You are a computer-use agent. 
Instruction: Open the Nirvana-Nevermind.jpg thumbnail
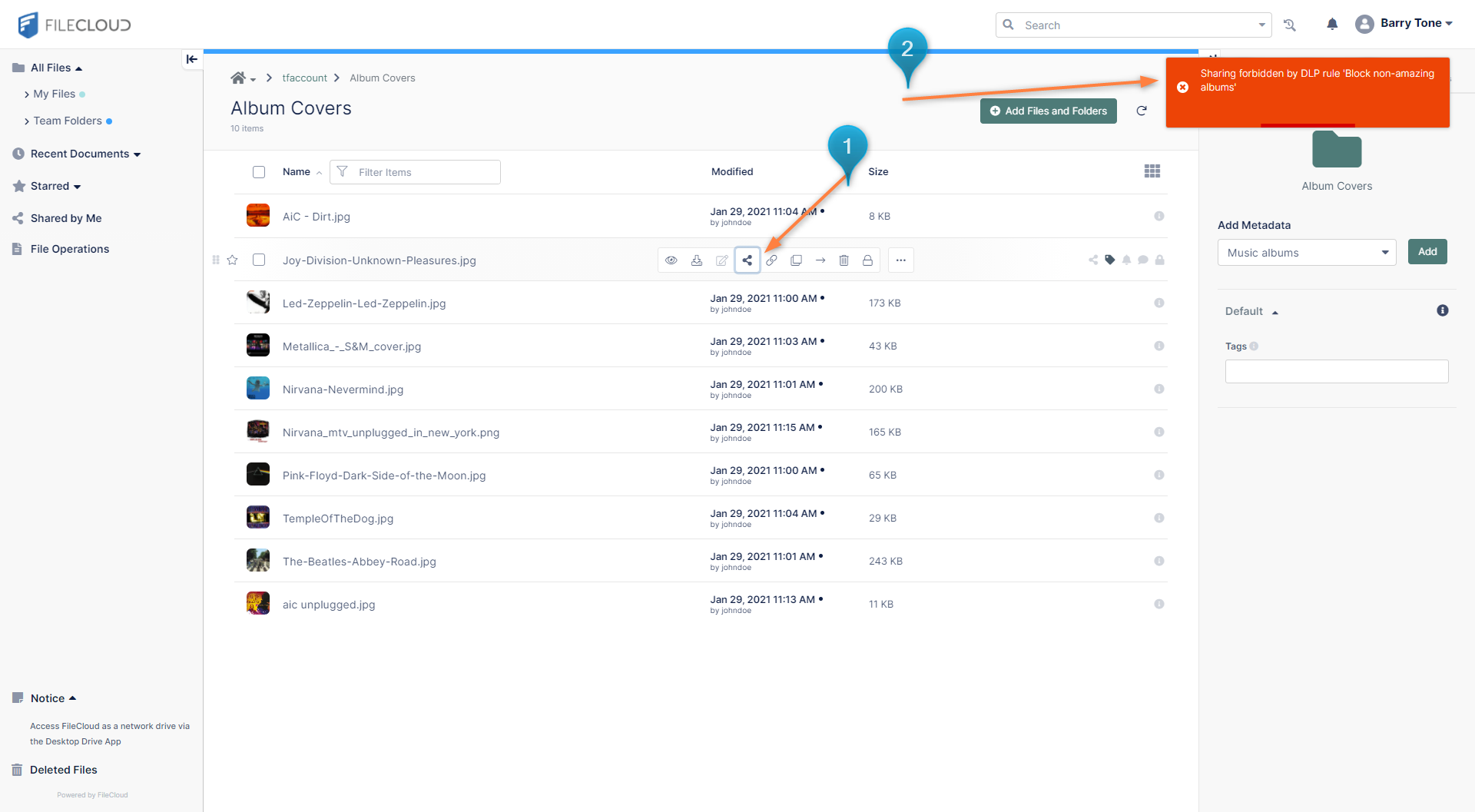[x=258, y=388]
